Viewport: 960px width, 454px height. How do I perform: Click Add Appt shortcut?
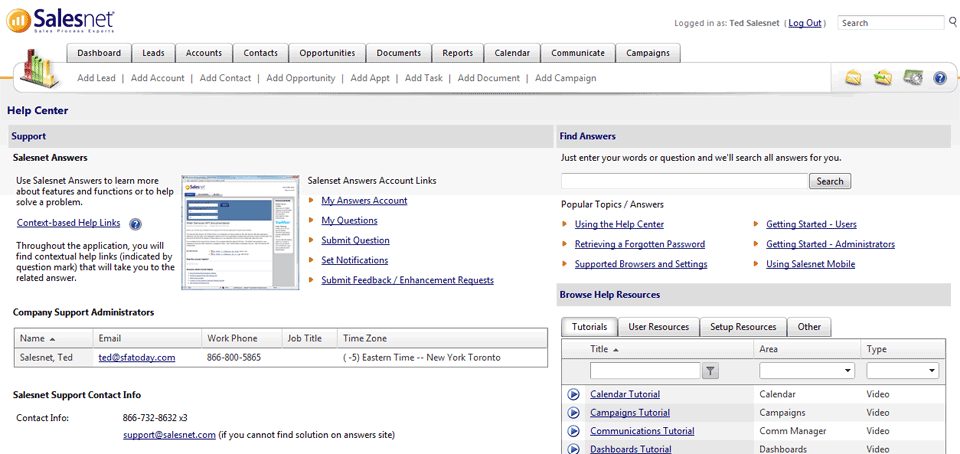pos(370,78)
